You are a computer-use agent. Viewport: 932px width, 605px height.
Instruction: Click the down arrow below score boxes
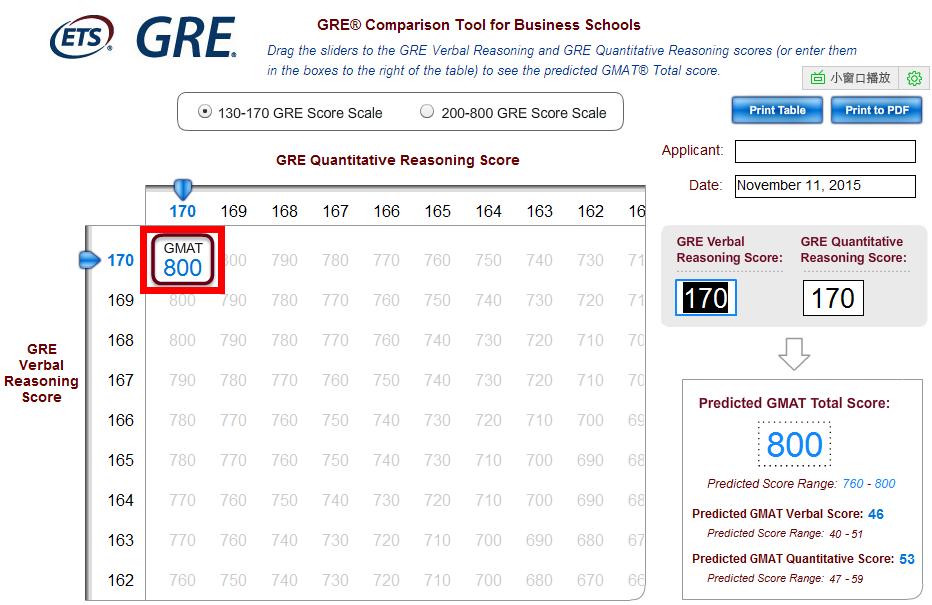(794, 353)
